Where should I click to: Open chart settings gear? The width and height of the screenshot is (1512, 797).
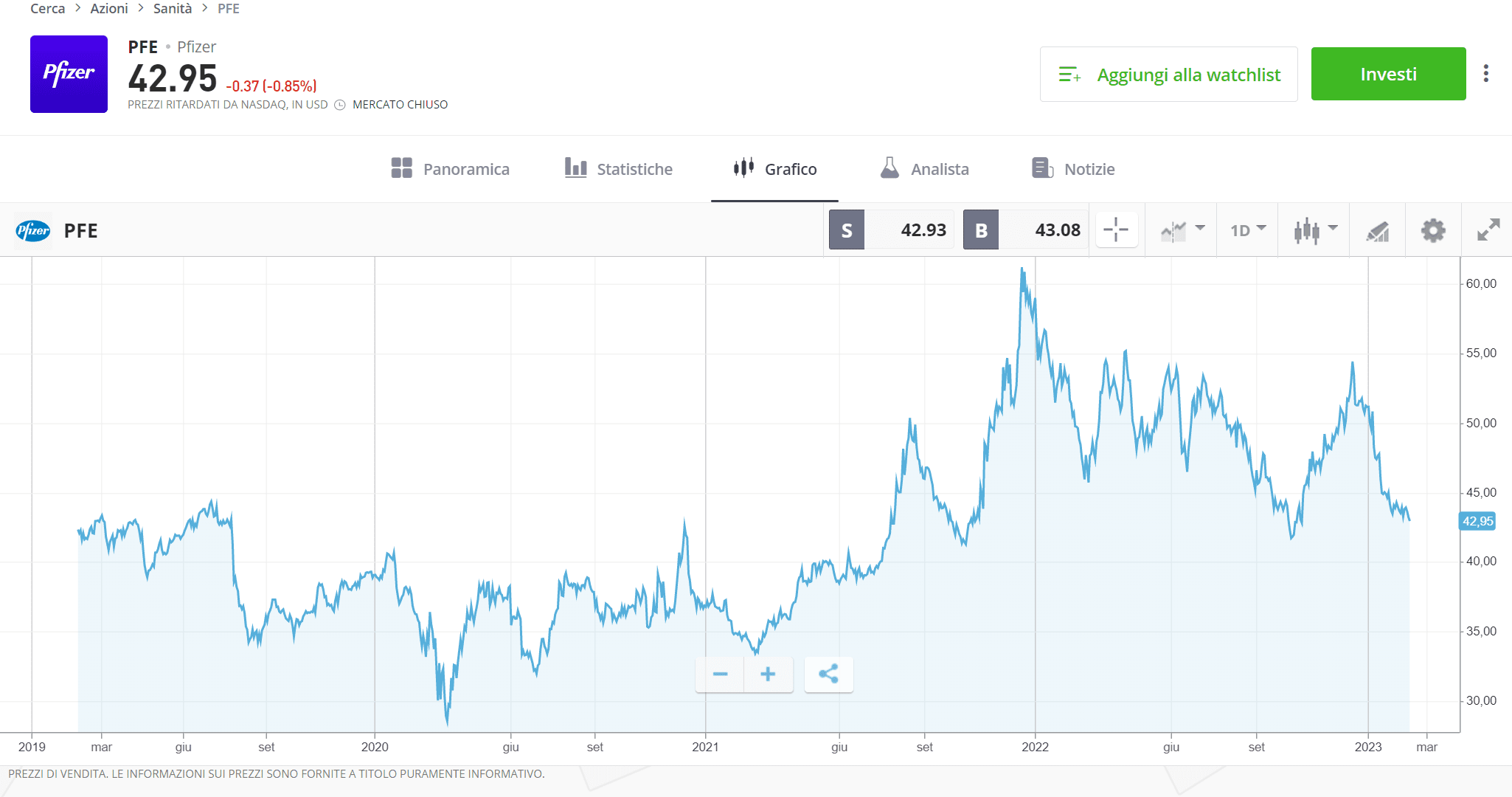pos(1433,230)
